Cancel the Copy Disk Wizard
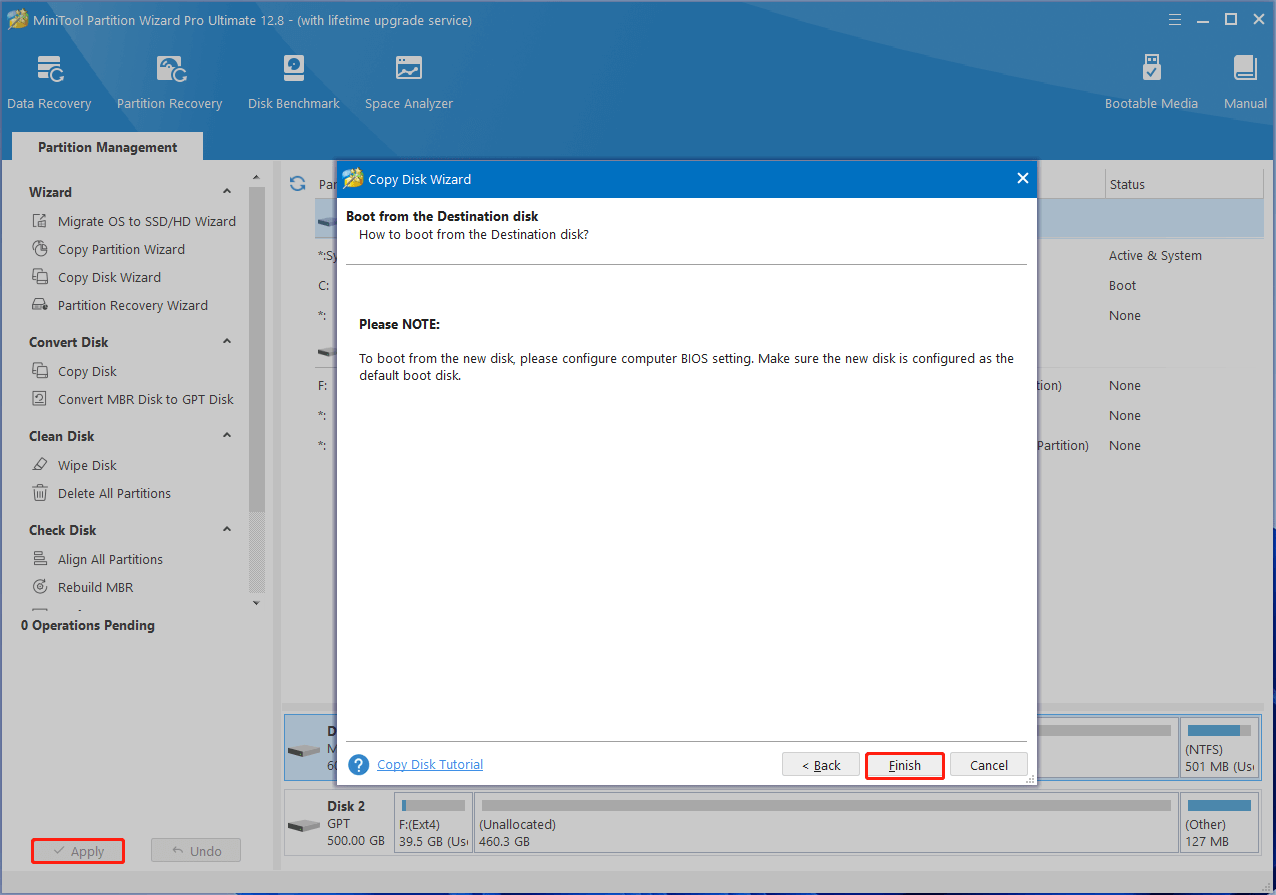Image resolution: width=1276 pixels, height=895 pixels. tap(989, 765)
